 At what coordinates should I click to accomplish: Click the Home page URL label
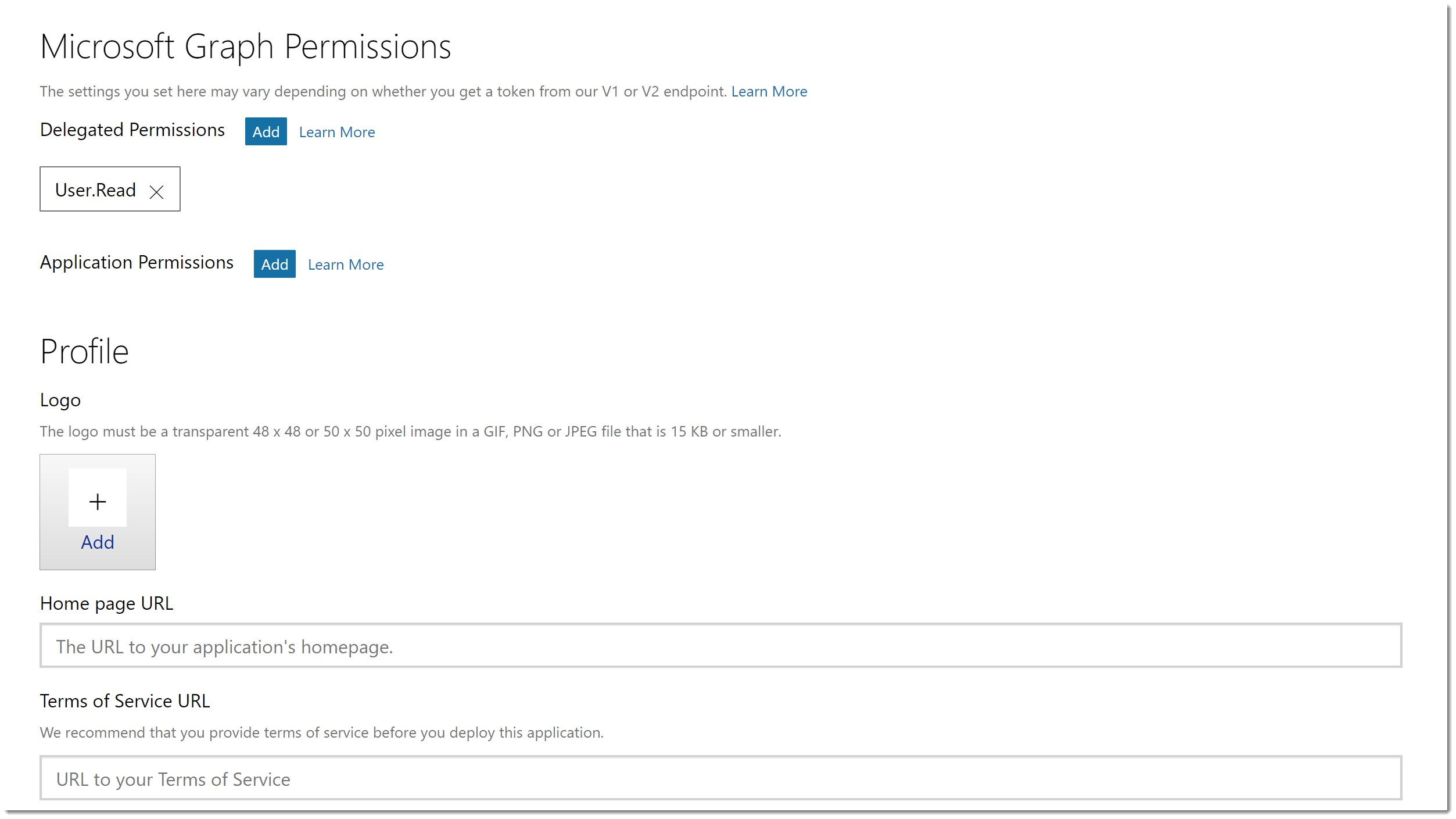point(106,604)
